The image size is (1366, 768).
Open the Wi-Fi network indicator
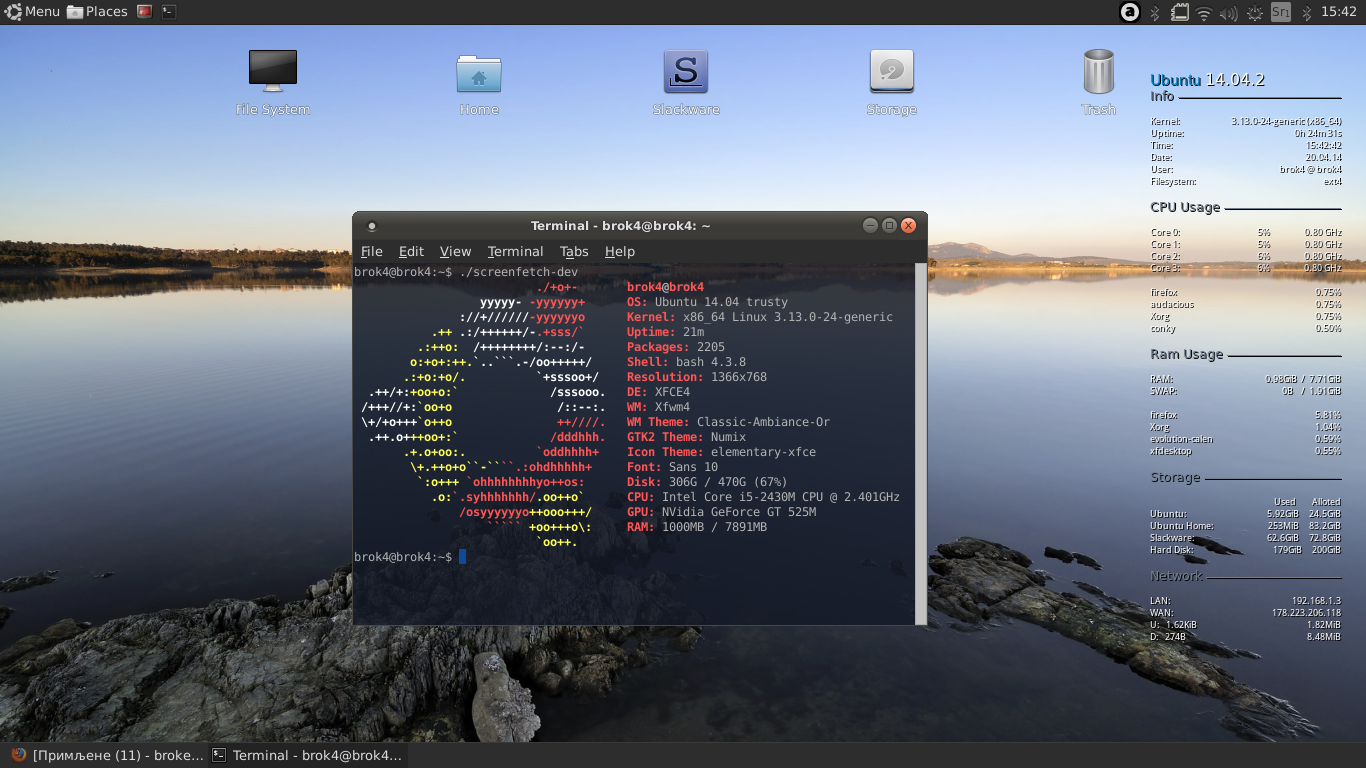pos(1204,13)
